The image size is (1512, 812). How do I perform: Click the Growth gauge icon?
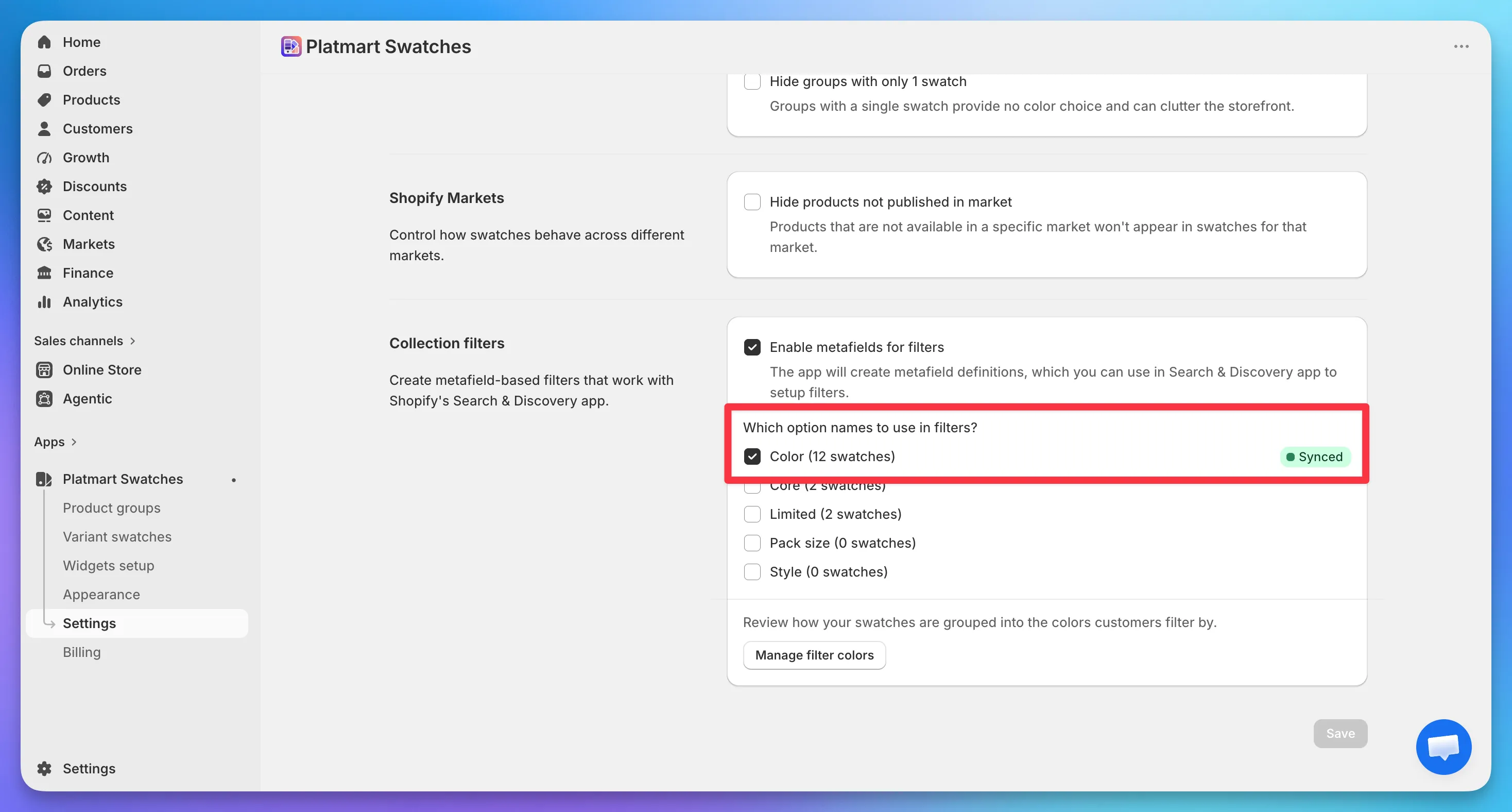[x=44, y=157]
